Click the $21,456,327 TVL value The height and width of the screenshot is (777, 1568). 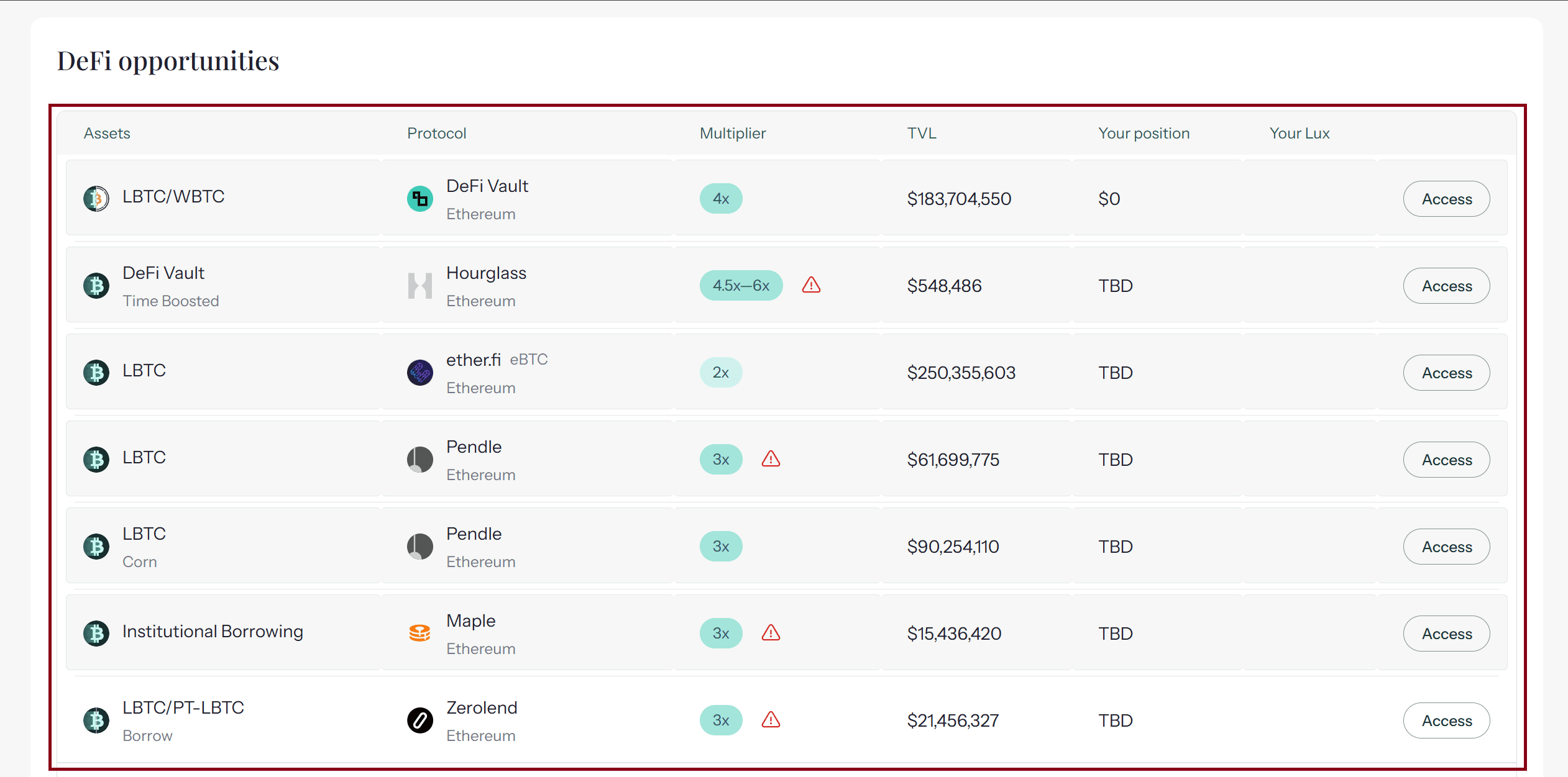tap(953, 720)
